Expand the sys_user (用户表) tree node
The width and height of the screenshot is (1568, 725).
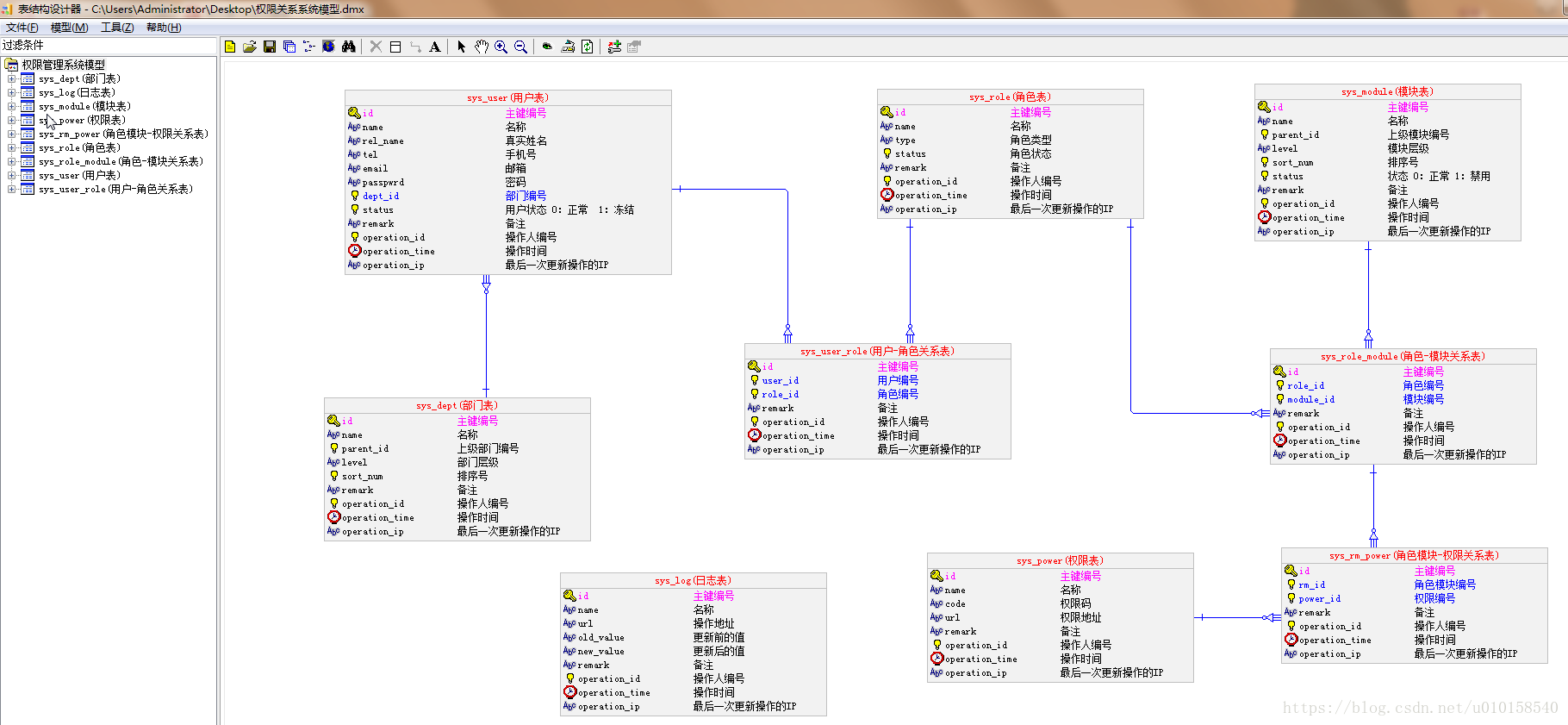coord(12,175)
